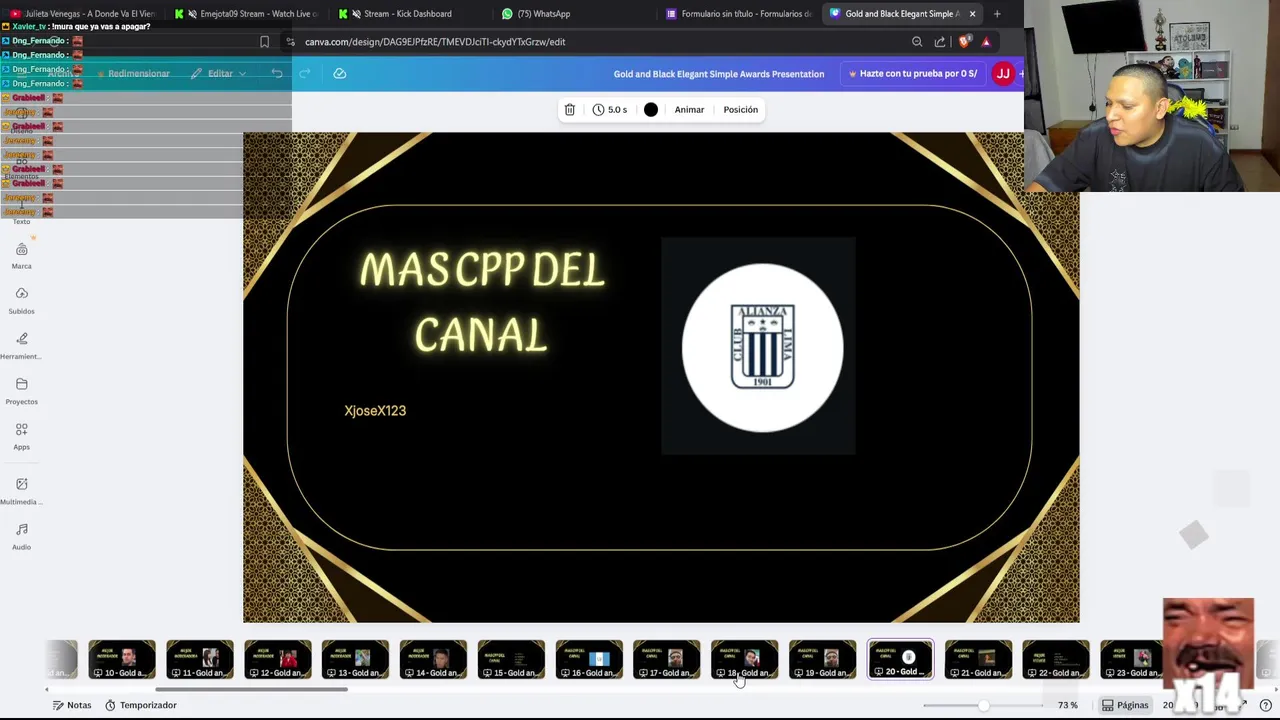The width and height of the screenshot is (1280, 720).
Task: Select slide 14 thumbnail
Action: (x=433, y=660)
